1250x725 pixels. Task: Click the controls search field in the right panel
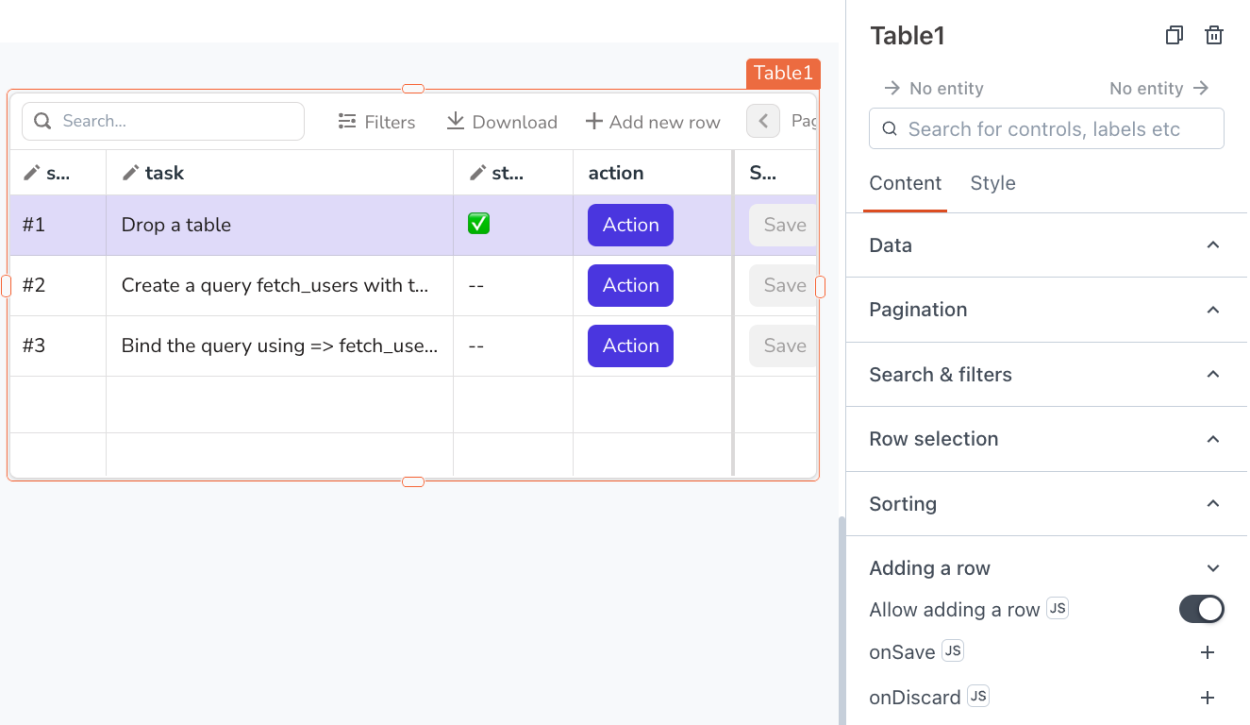pos(1046,129)
